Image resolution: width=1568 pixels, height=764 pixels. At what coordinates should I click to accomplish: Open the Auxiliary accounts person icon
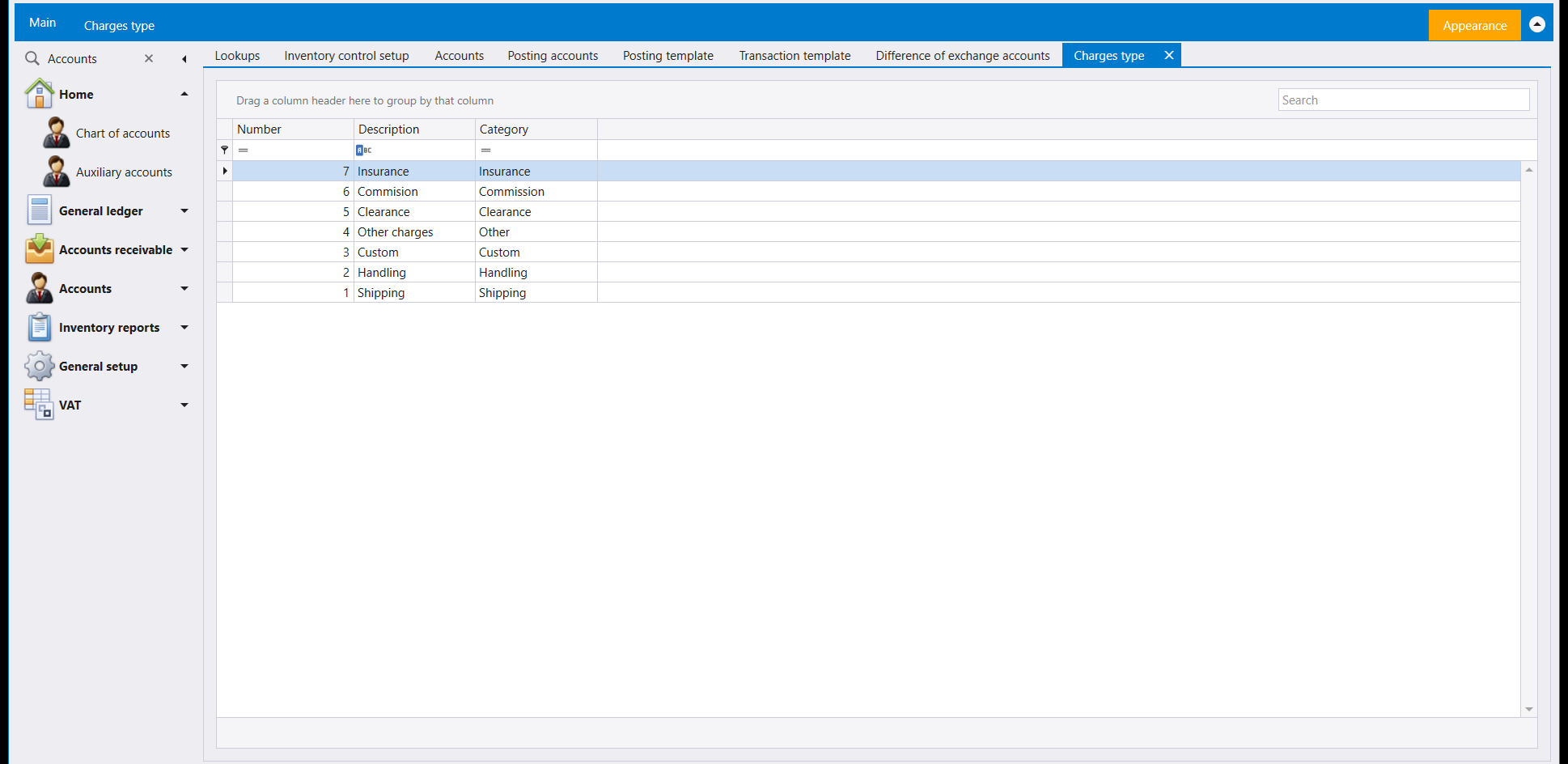point(56,172)
